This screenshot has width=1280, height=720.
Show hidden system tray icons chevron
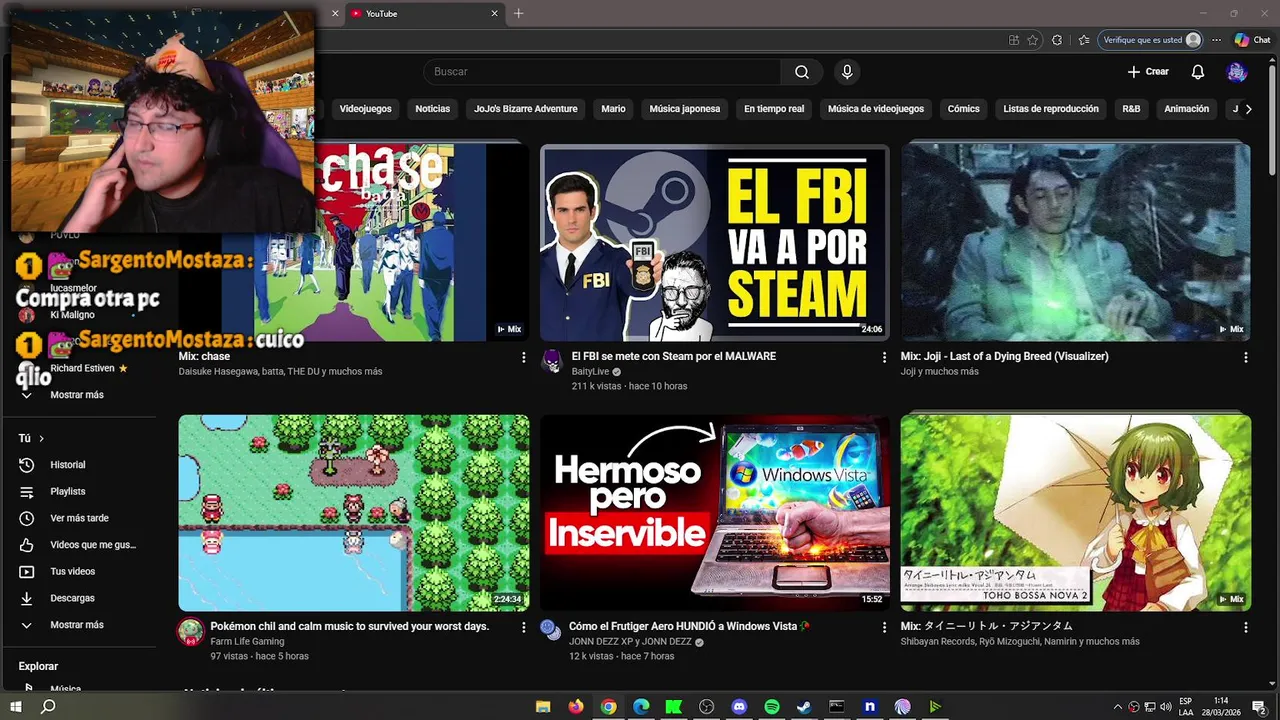[1118, 707]
